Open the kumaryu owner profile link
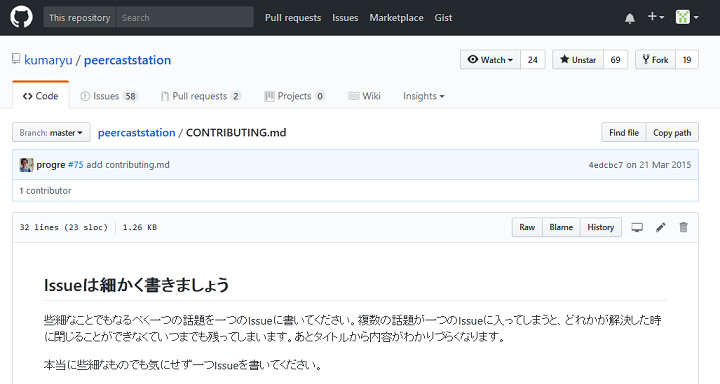The width and height of the screenshot is (720, 384). [48, 60]
